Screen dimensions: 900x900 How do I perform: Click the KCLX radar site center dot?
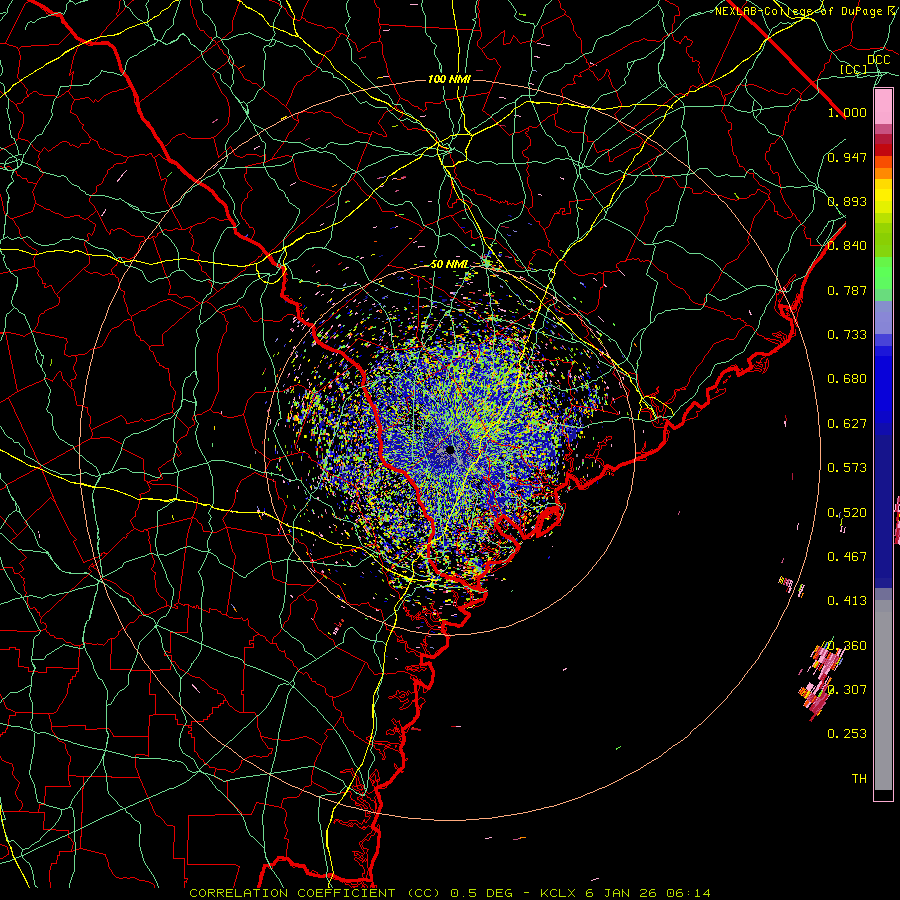(450, 449)
